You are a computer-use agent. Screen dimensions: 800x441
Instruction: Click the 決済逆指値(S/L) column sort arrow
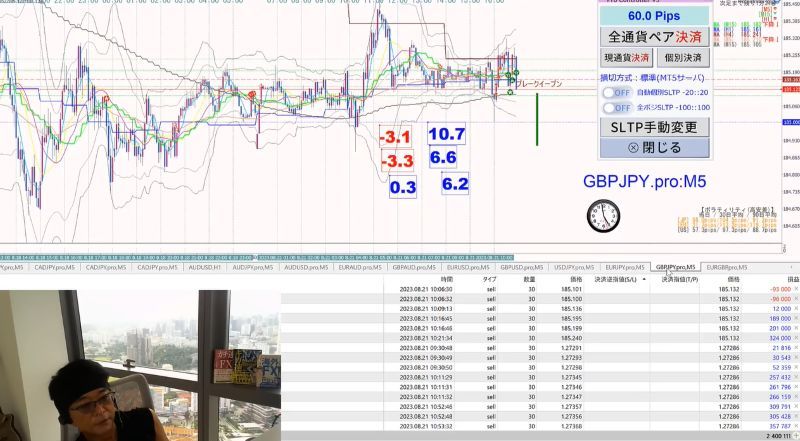tap(644, 279)
